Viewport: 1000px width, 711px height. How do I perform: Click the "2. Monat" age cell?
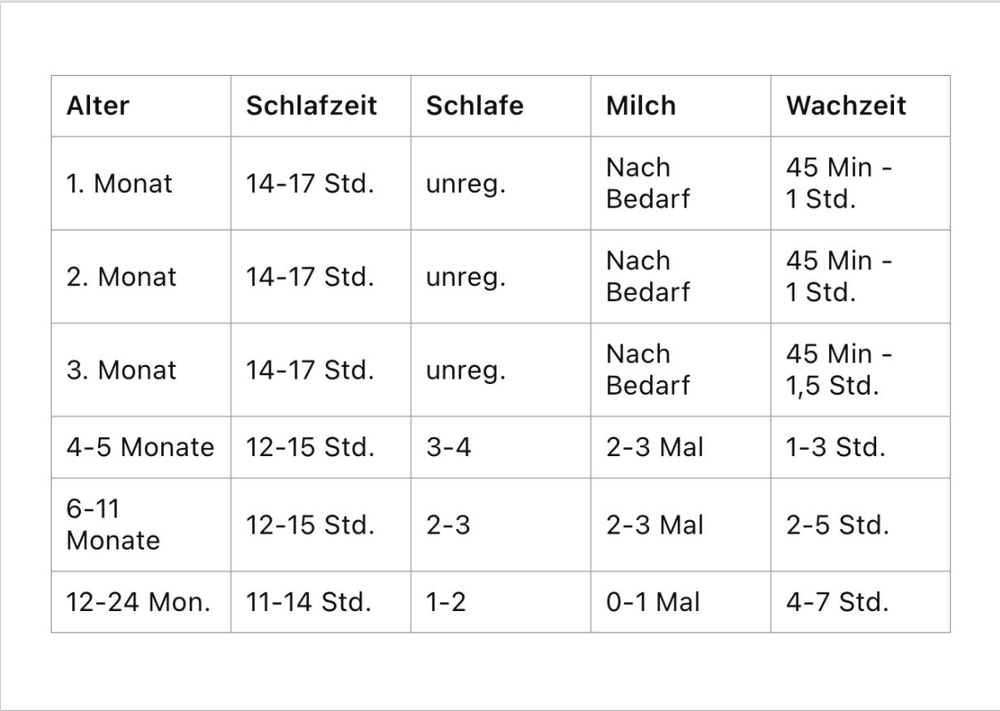(121, 277)
